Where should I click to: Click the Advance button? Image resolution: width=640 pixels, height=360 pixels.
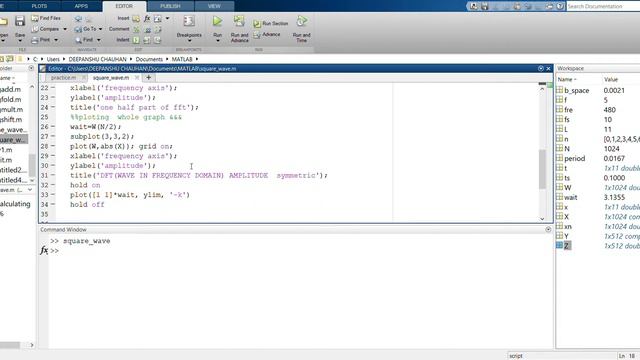pyautogui.click(x=267, y=35)
